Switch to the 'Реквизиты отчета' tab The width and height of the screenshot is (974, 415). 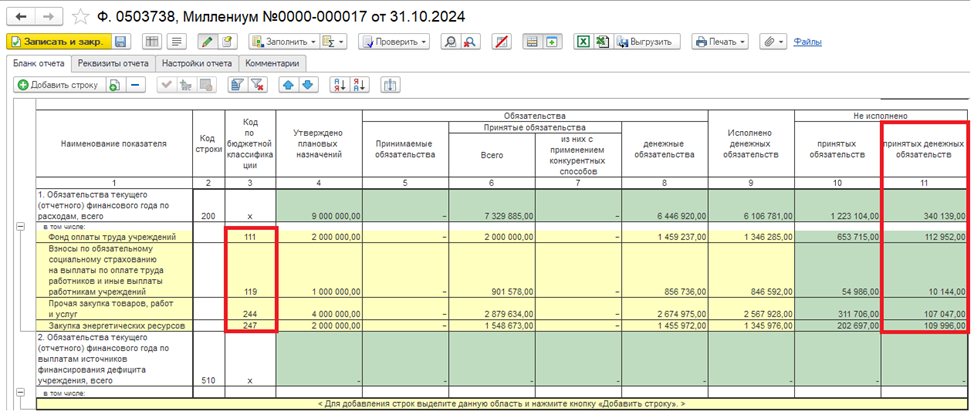coord(113,63)
